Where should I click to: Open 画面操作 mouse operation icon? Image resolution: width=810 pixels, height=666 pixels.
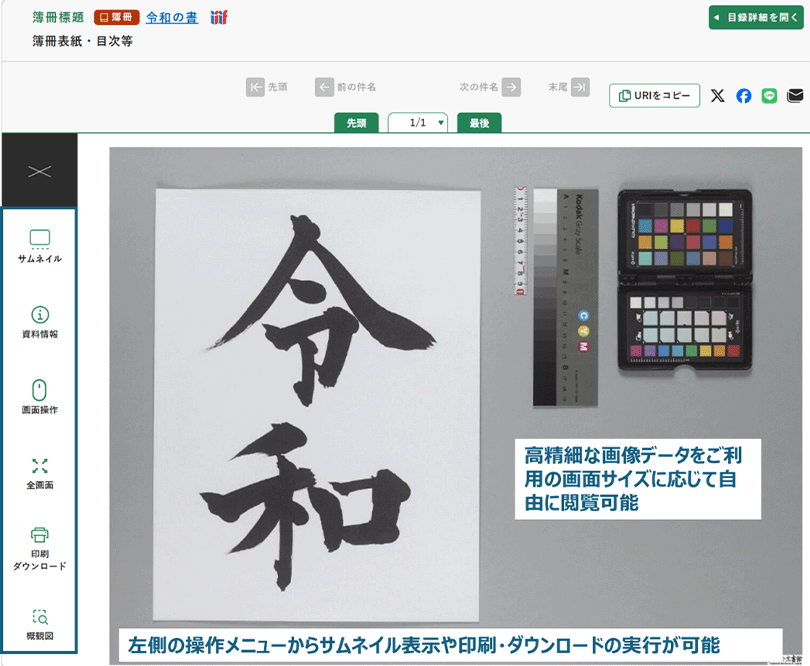[x=40, y=396]
